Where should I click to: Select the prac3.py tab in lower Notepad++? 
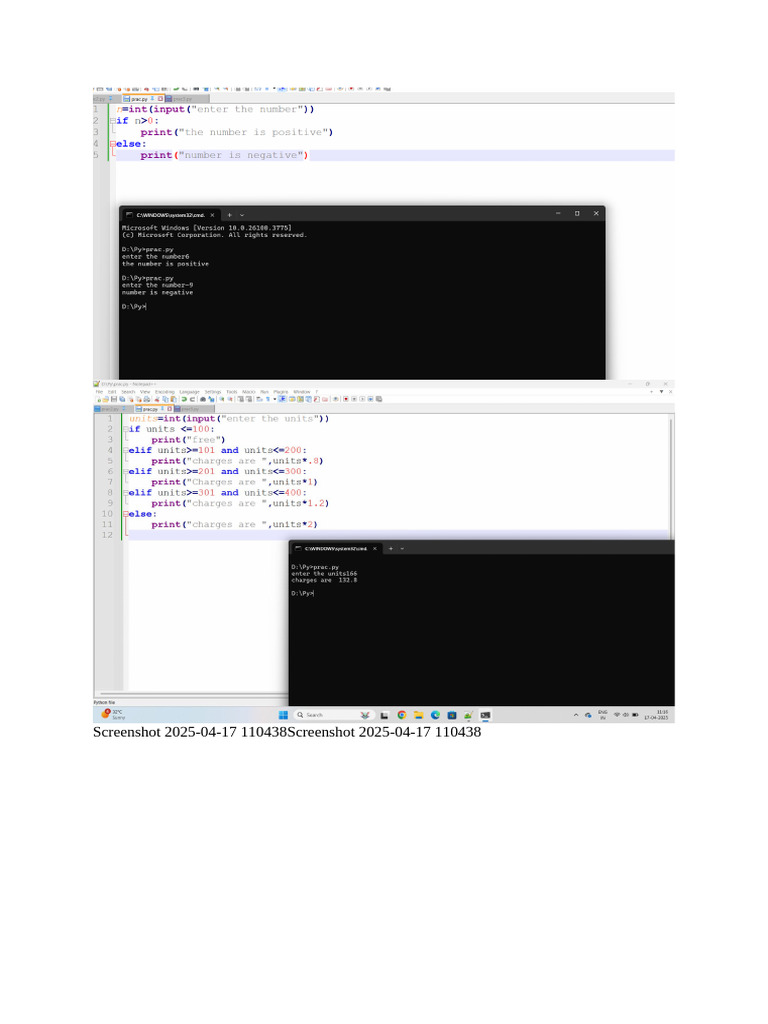[193, 409]
